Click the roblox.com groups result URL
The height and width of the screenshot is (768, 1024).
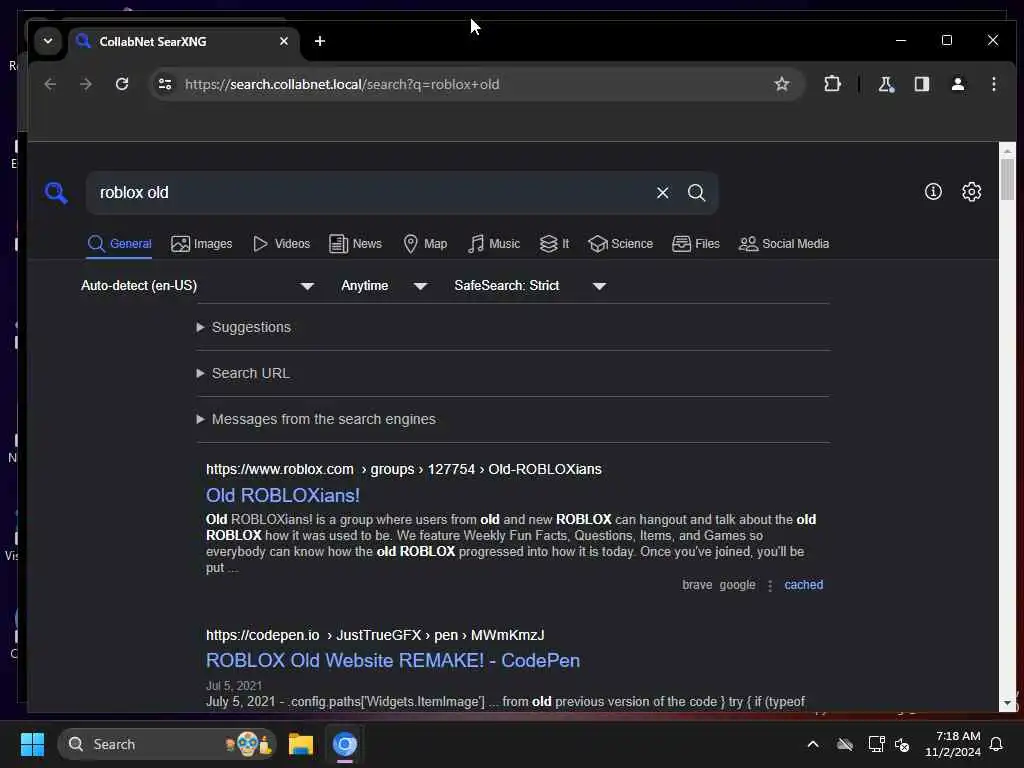click(404, 469)
